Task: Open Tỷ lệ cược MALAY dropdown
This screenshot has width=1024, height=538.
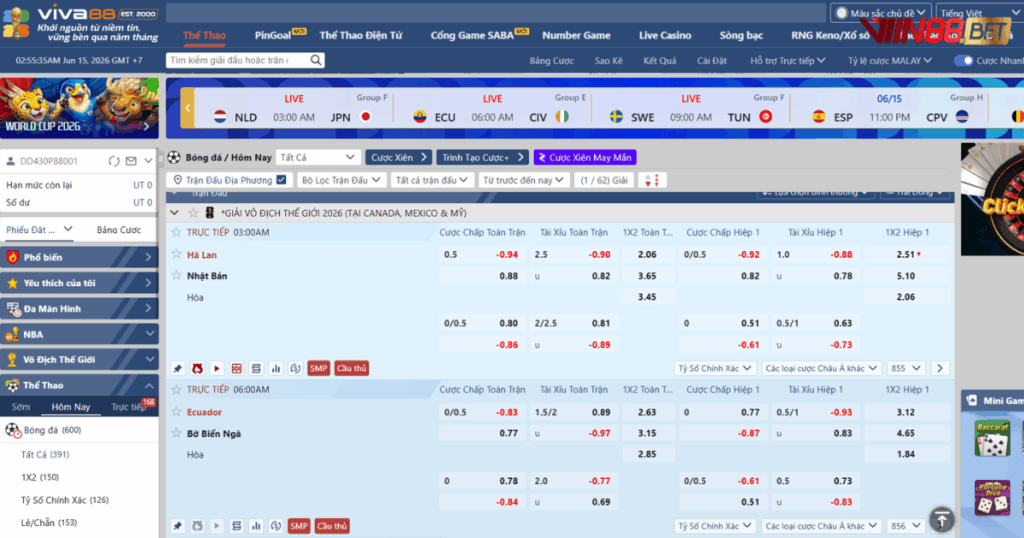Action: [x=889, y=60]
